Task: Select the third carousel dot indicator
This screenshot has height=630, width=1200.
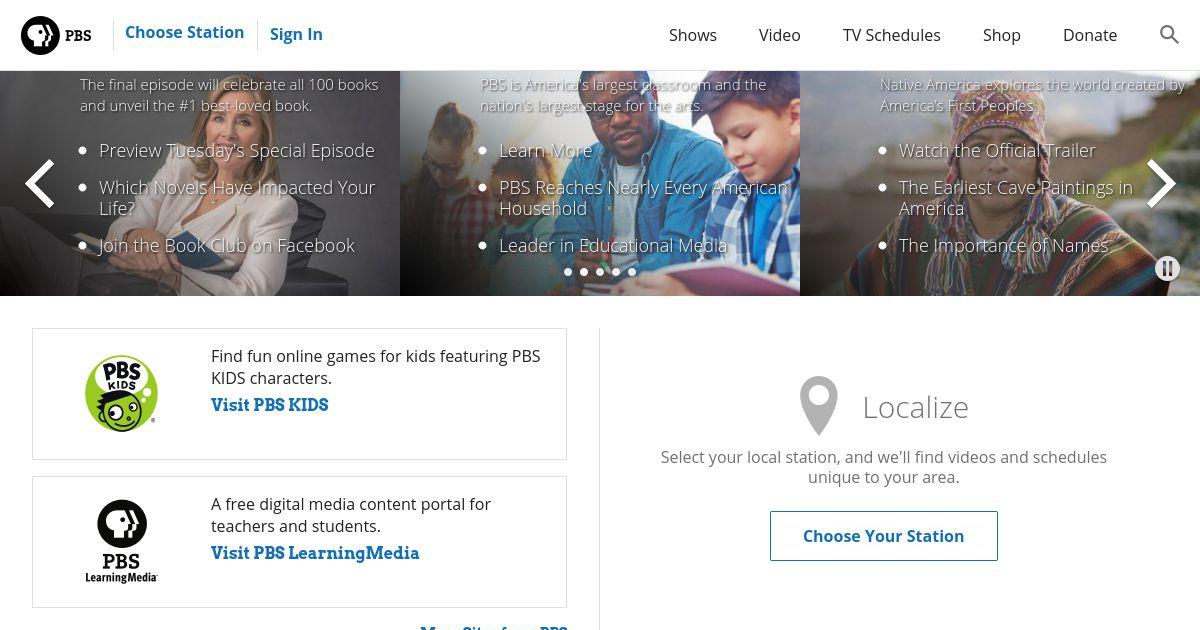Action: pos(600,272)
